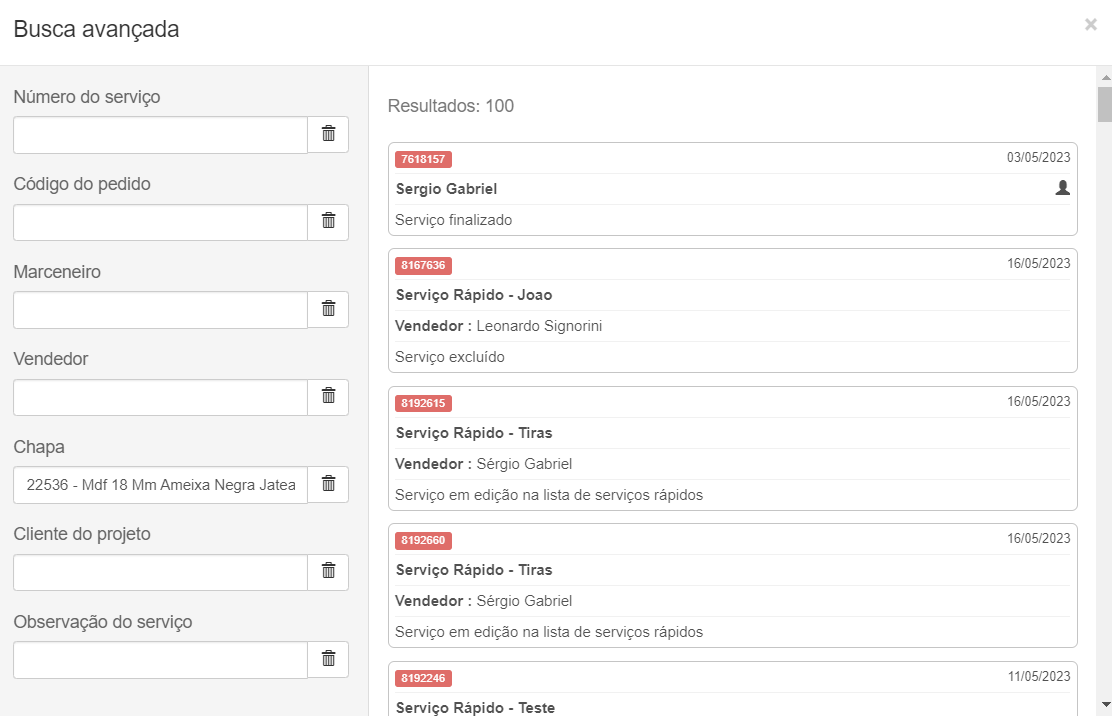Open the Vendedor search field
This screenshot has width=1112, height=716.
[x=160, y=397]
